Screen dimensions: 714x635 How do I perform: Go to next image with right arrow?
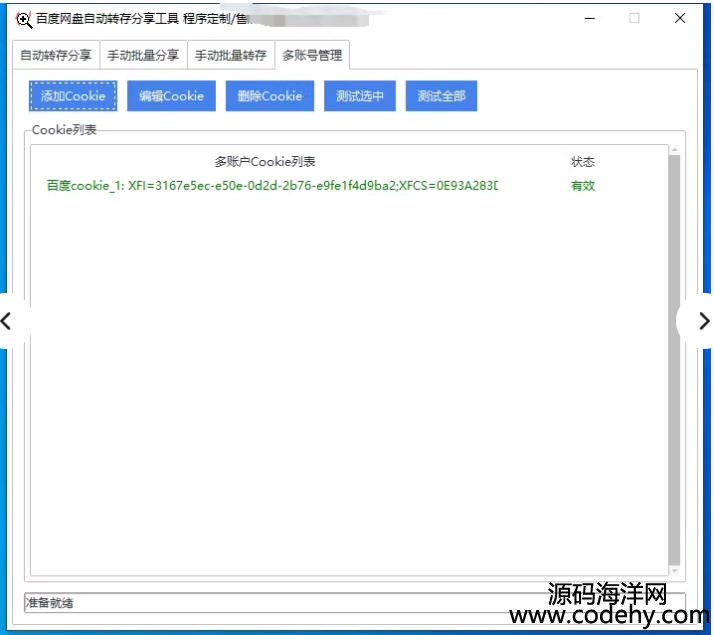(702, 321)
